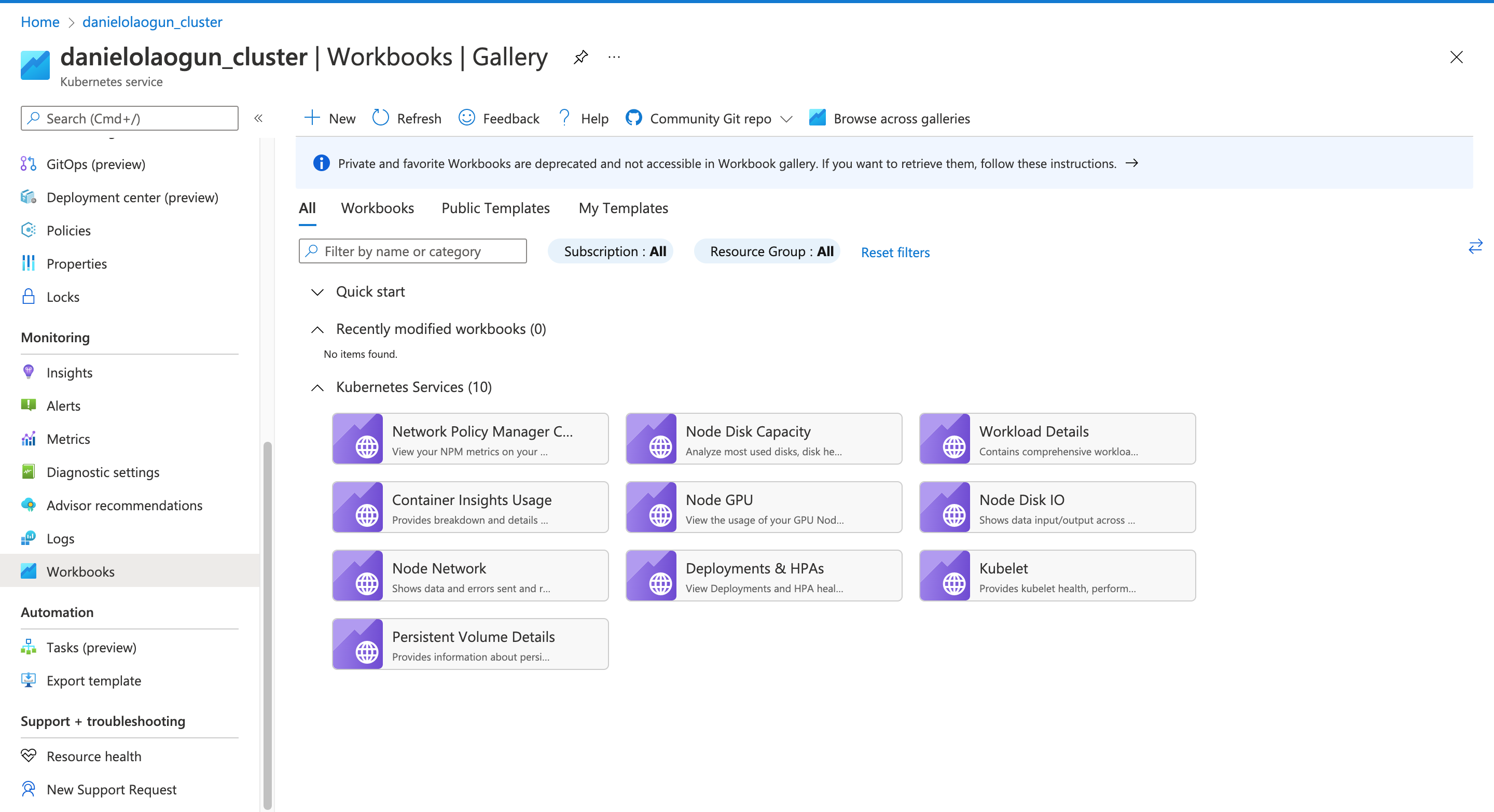Open the Node GPU workbook card

point(764,507)
